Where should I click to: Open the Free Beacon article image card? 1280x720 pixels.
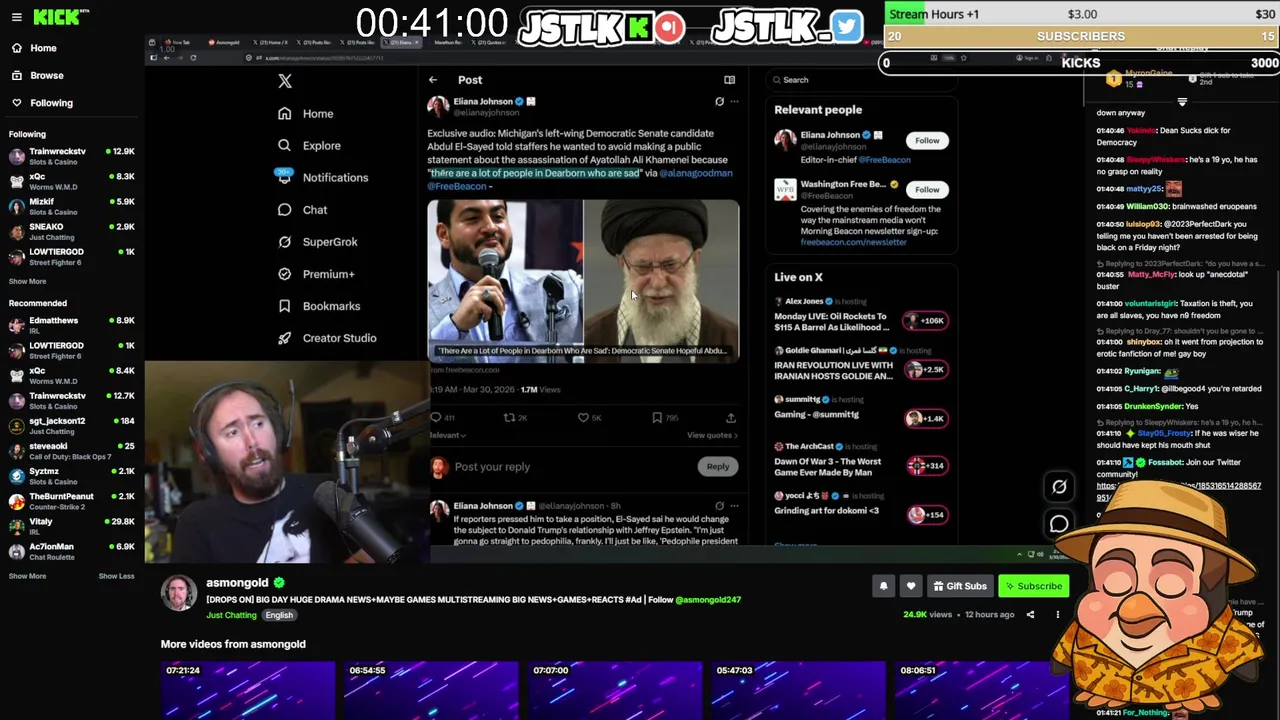(583, 279)
